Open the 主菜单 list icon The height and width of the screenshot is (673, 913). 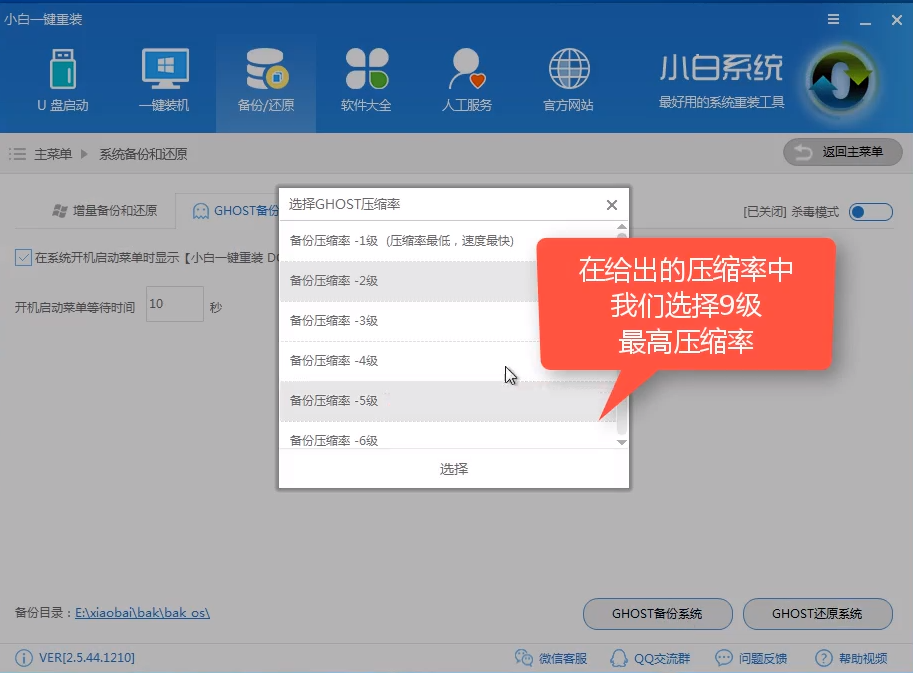point(16,154)
